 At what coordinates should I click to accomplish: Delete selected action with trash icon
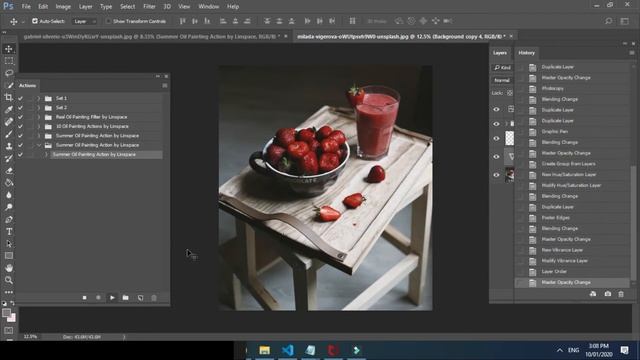(154, 298)
